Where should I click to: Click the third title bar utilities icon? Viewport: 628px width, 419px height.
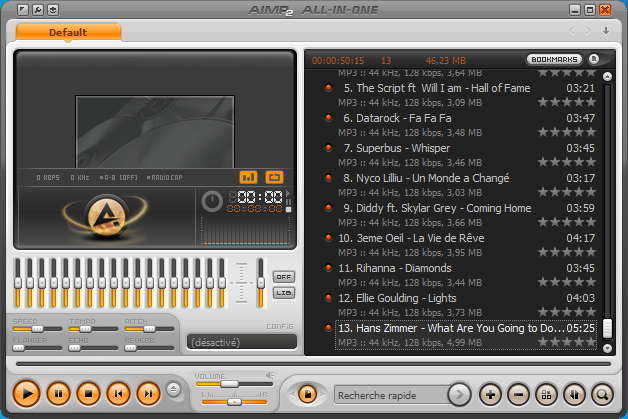tap(53, 10)
